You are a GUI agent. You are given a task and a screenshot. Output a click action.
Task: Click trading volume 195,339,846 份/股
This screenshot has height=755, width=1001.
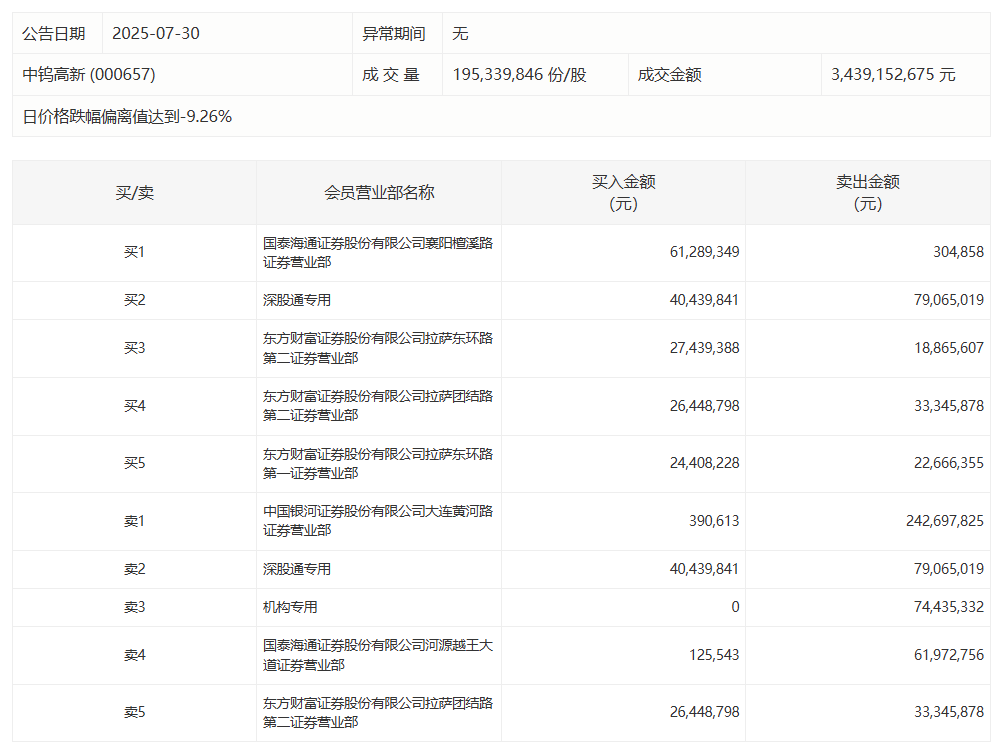[x=520, y=75]
